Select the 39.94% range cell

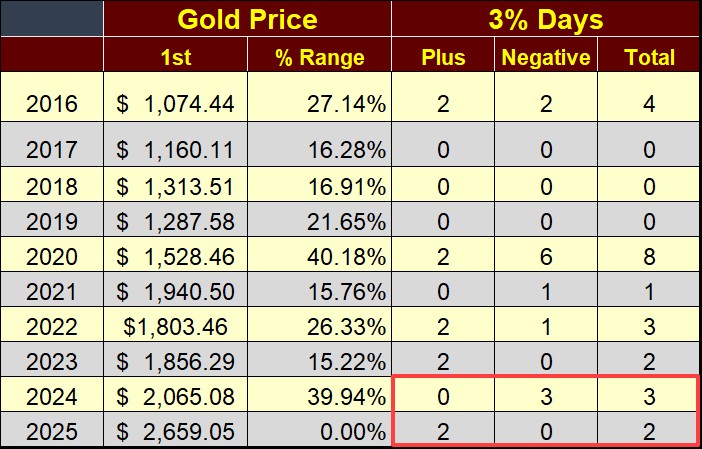pos(320,394)
